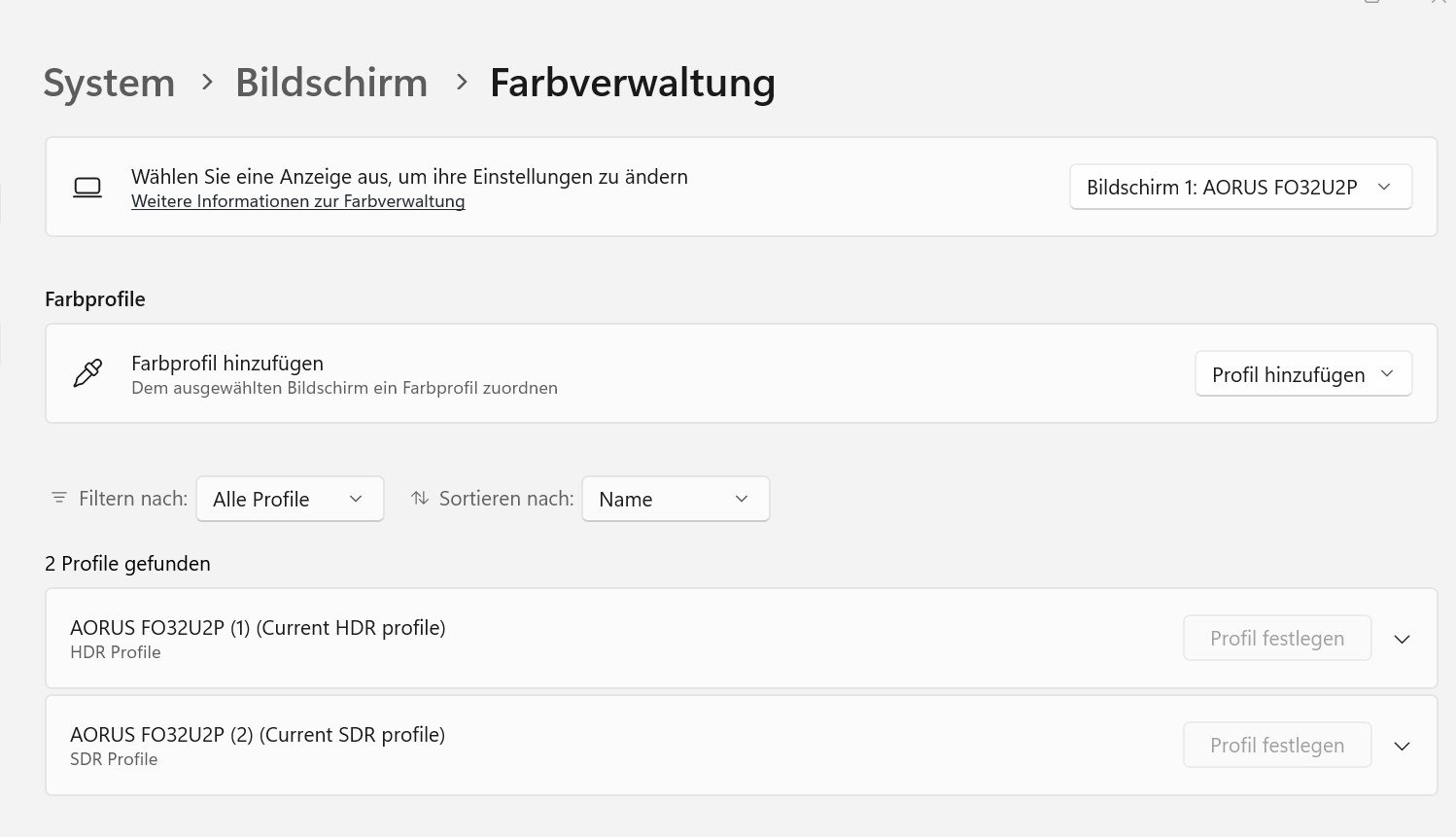Expand the SDR profile entry chevron
The width and height of the screenshot is (1456, 837).
click(1402, 746)
